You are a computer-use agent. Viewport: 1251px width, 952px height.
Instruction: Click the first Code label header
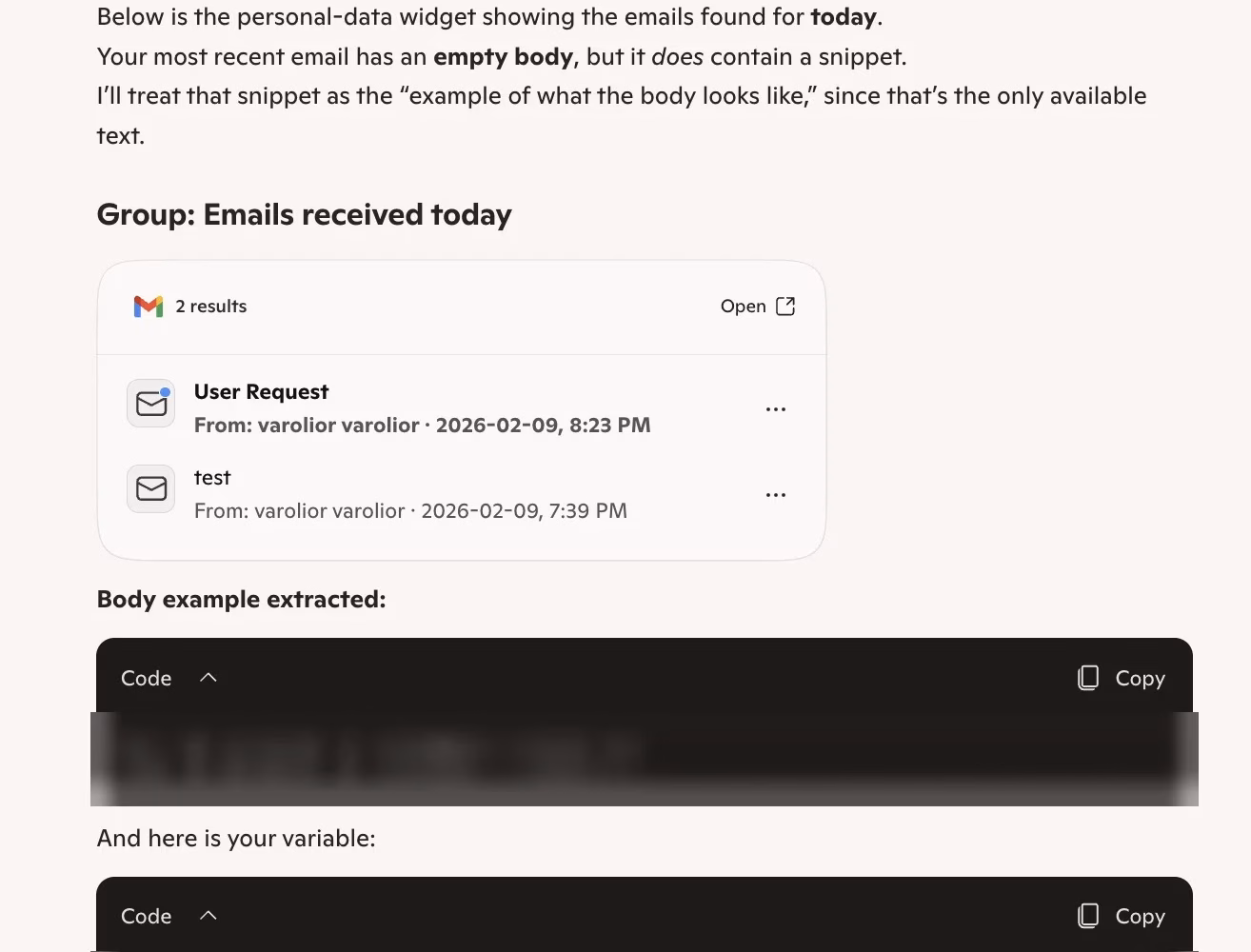[x=146, y=678]
